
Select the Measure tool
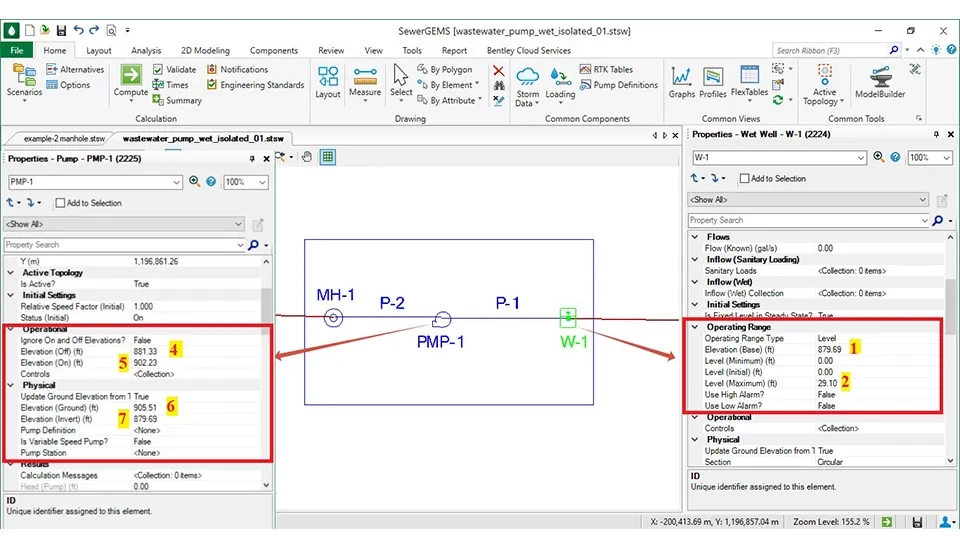(x=364, y=80)
